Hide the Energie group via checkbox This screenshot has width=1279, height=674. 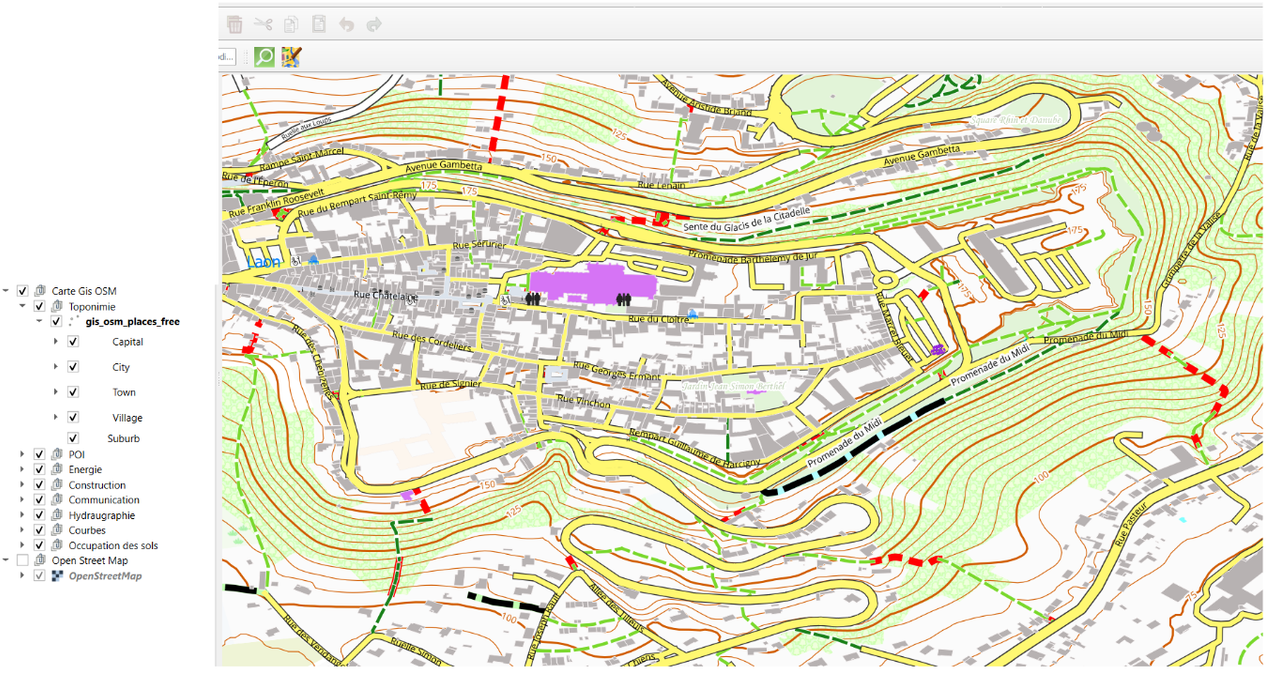(39, 469)
